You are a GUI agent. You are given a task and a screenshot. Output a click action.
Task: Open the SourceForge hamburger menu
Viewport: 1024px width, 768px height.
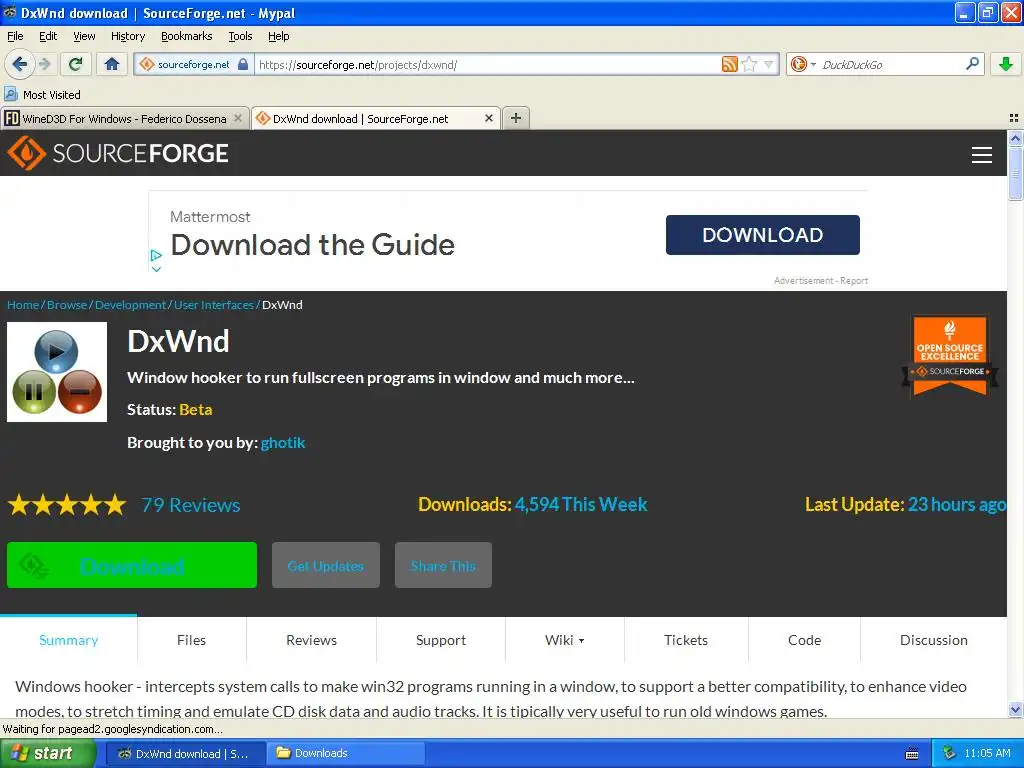pyautogui.click(x=982, y=155)
